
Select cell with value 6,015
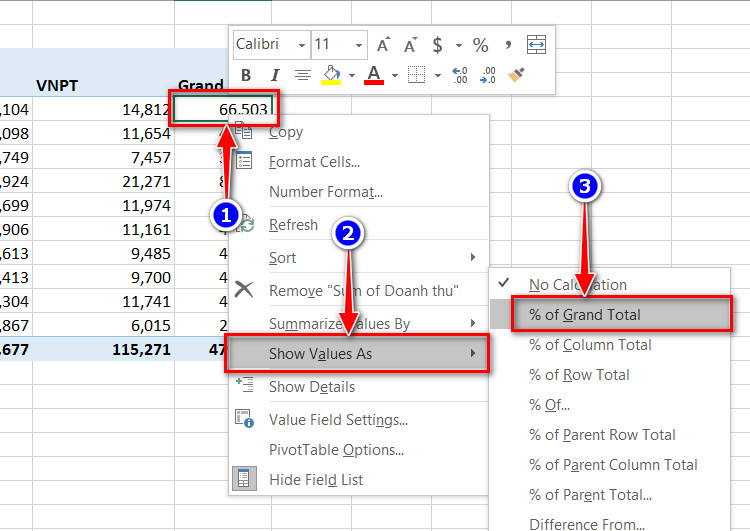[103, 325]
